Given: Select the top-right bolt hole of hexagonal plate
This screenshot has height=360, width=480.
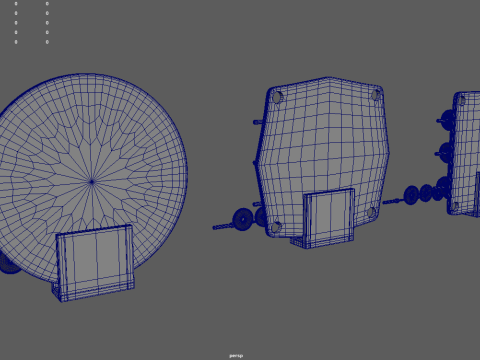Looking at the screenshot, I should click(376, 95).
